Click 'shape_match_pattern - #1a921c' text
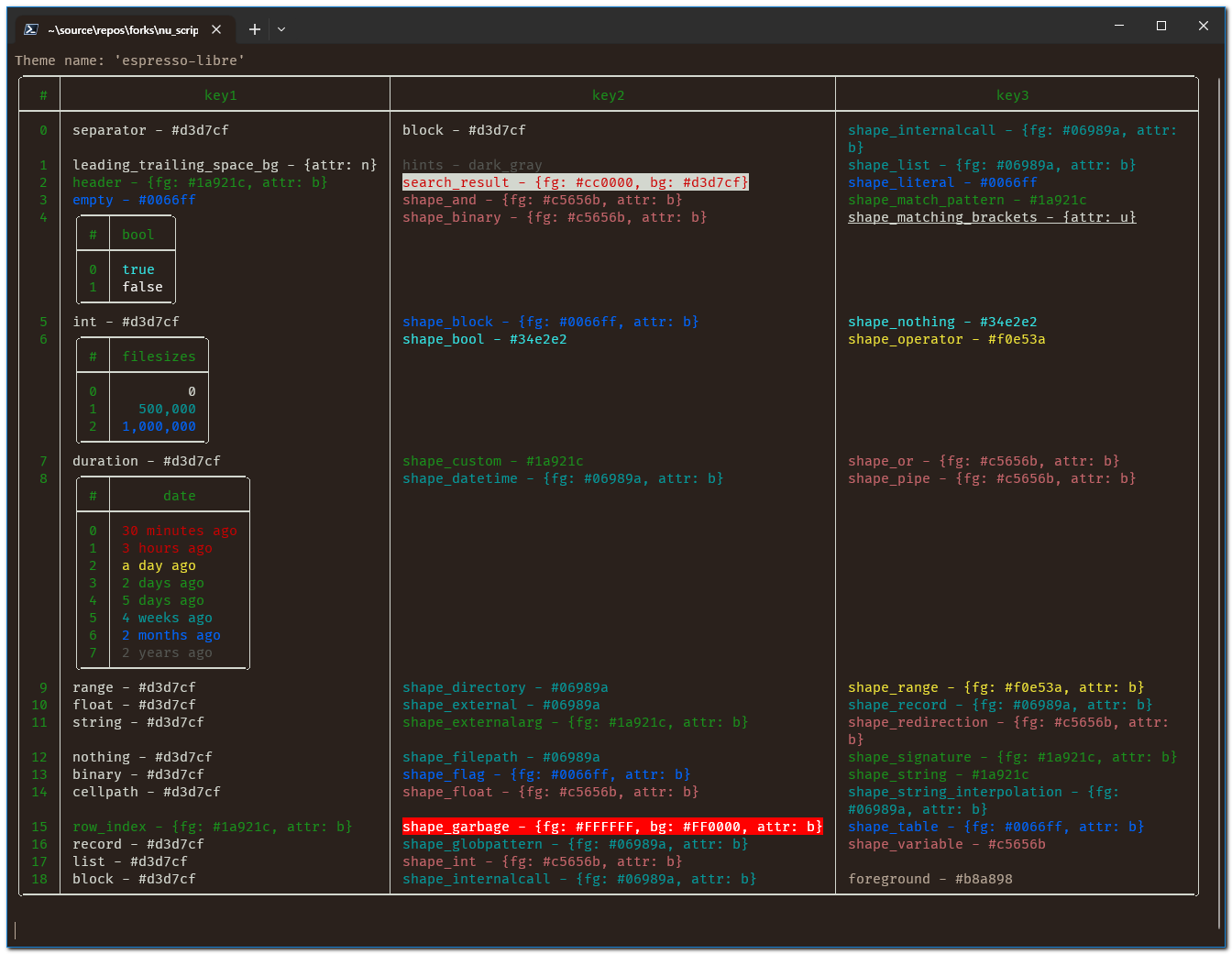Viewport: 1232px width, 954px height. 967,200
